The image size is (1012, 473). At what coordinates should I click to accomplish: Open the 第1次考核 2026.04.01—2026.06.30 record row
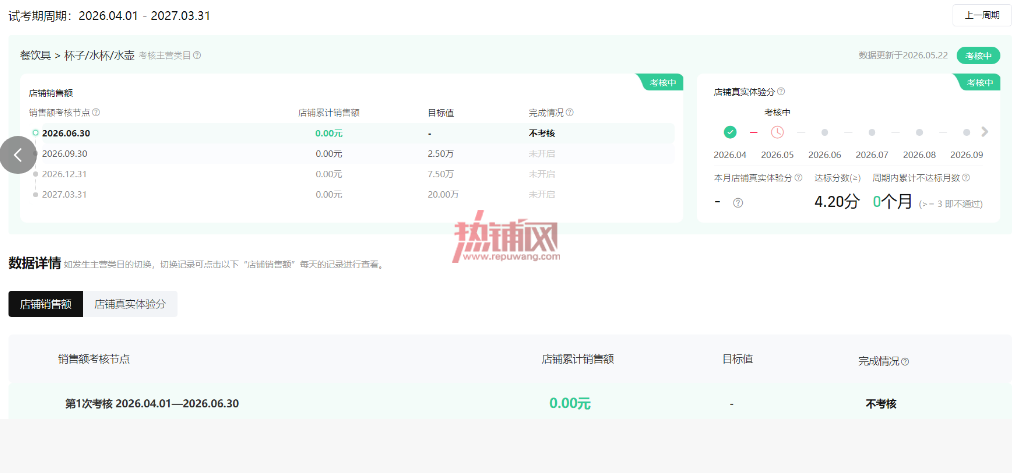click(510, 404)
